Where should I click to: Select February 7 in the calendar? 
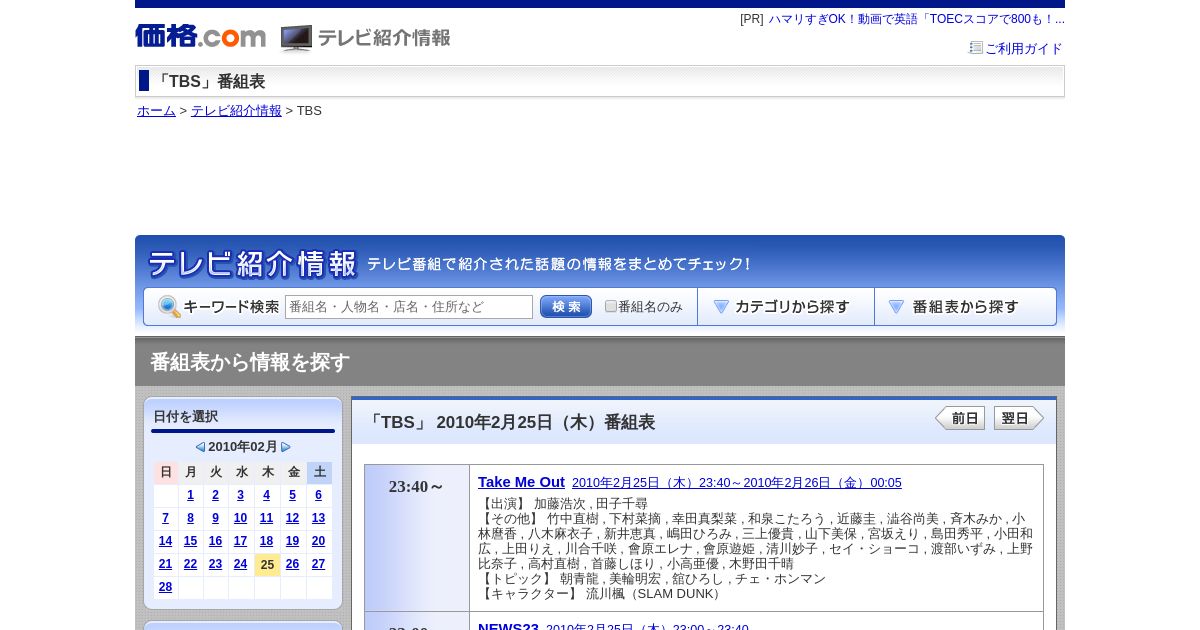pos(165,518)
